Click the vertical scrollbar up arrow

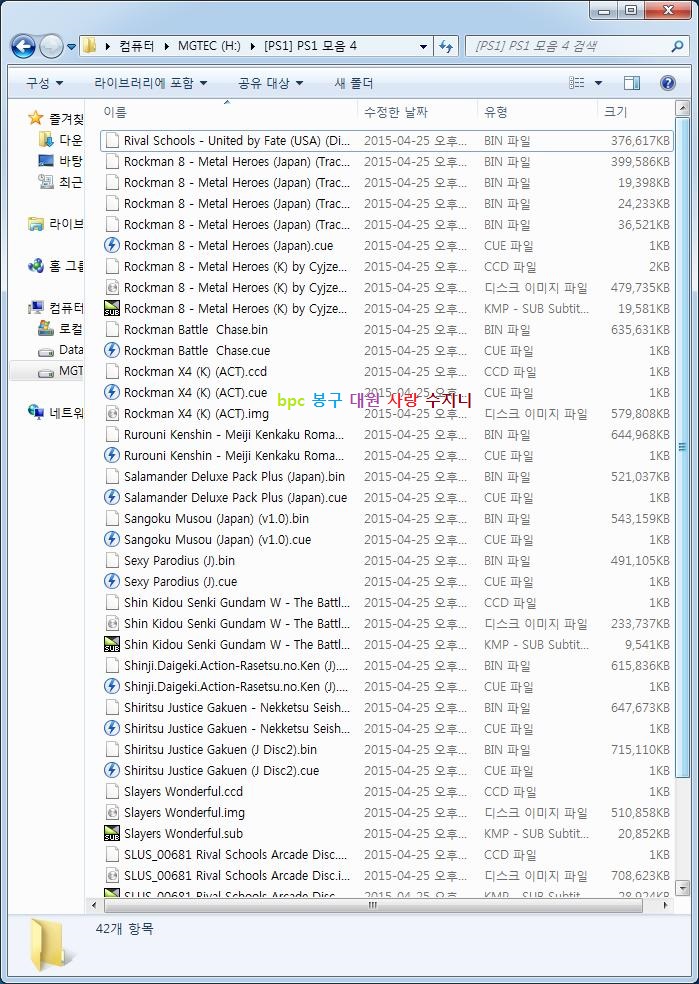(x=681, y=109)
